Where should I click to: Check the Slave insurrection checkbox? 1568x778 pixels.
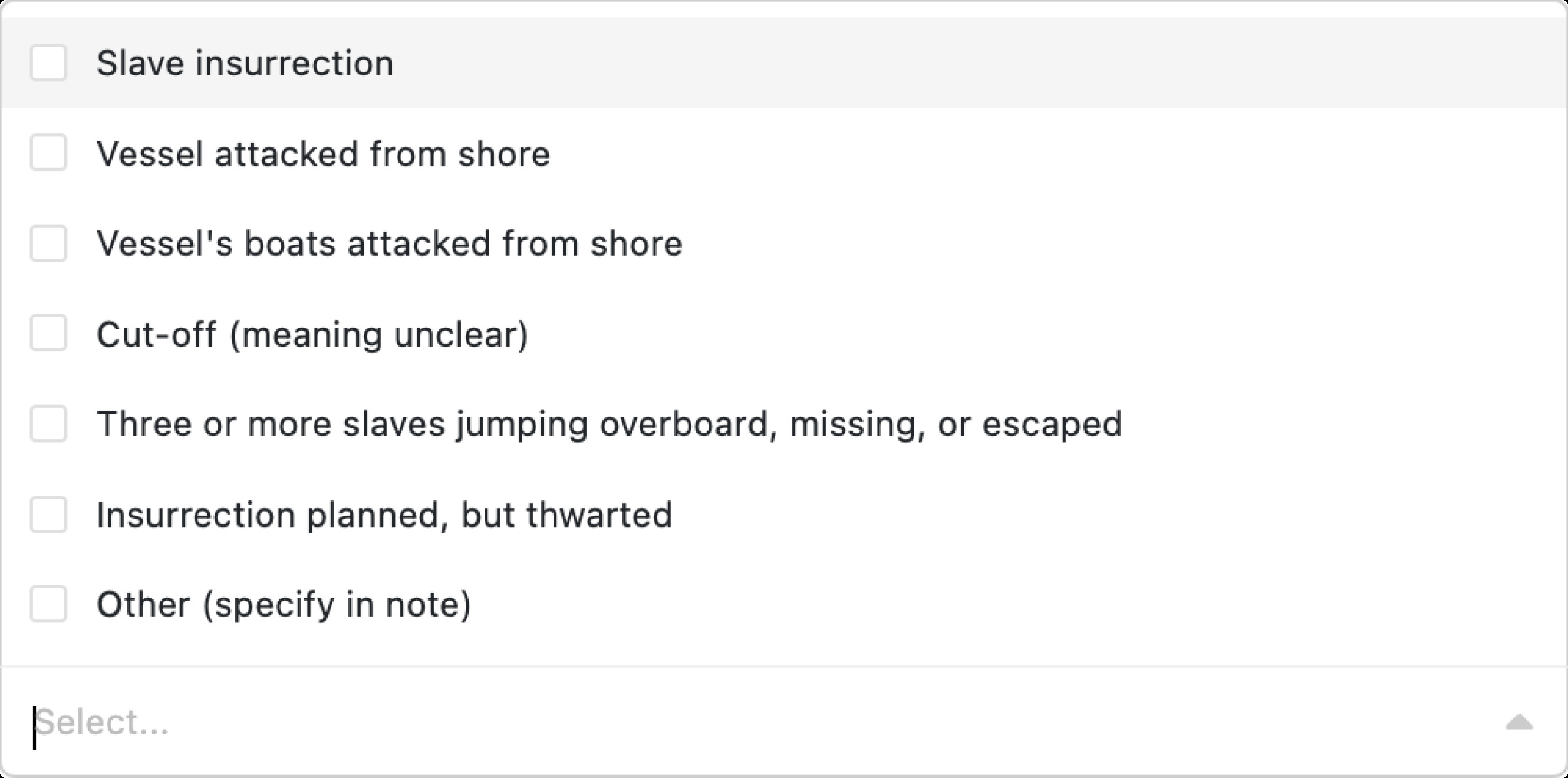tap(49, 62)
